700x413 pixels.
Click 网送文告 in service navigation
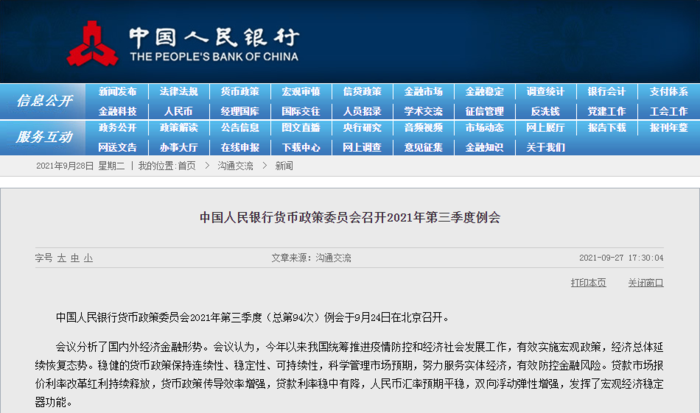(117, 147)
